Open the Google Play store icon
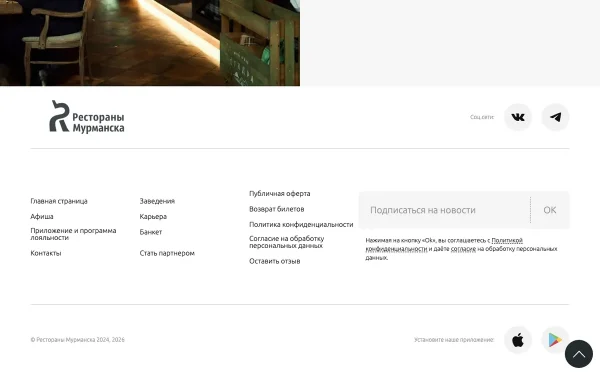600x375 pixels. (555, 340)
